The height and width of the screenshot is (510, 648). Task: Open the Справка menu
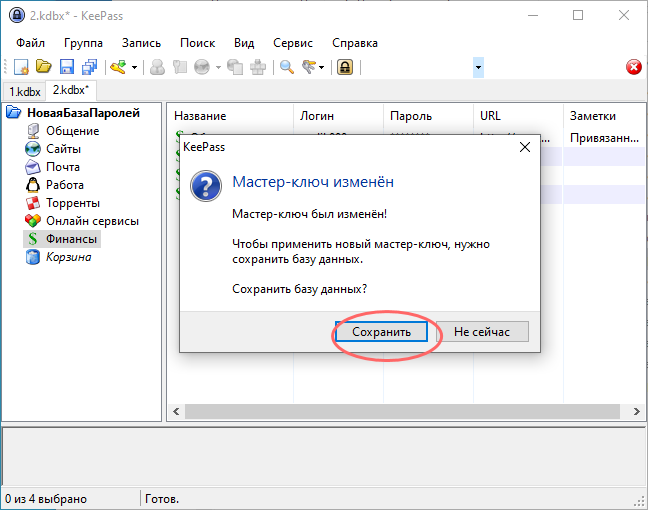tap(355, 43)
